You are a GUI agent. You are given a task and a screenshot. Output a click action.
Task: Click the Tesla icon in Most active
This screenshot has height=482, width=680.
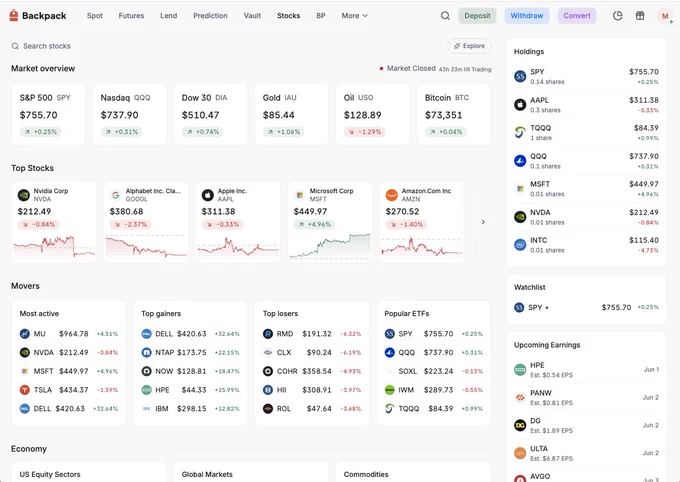[25, 390]
